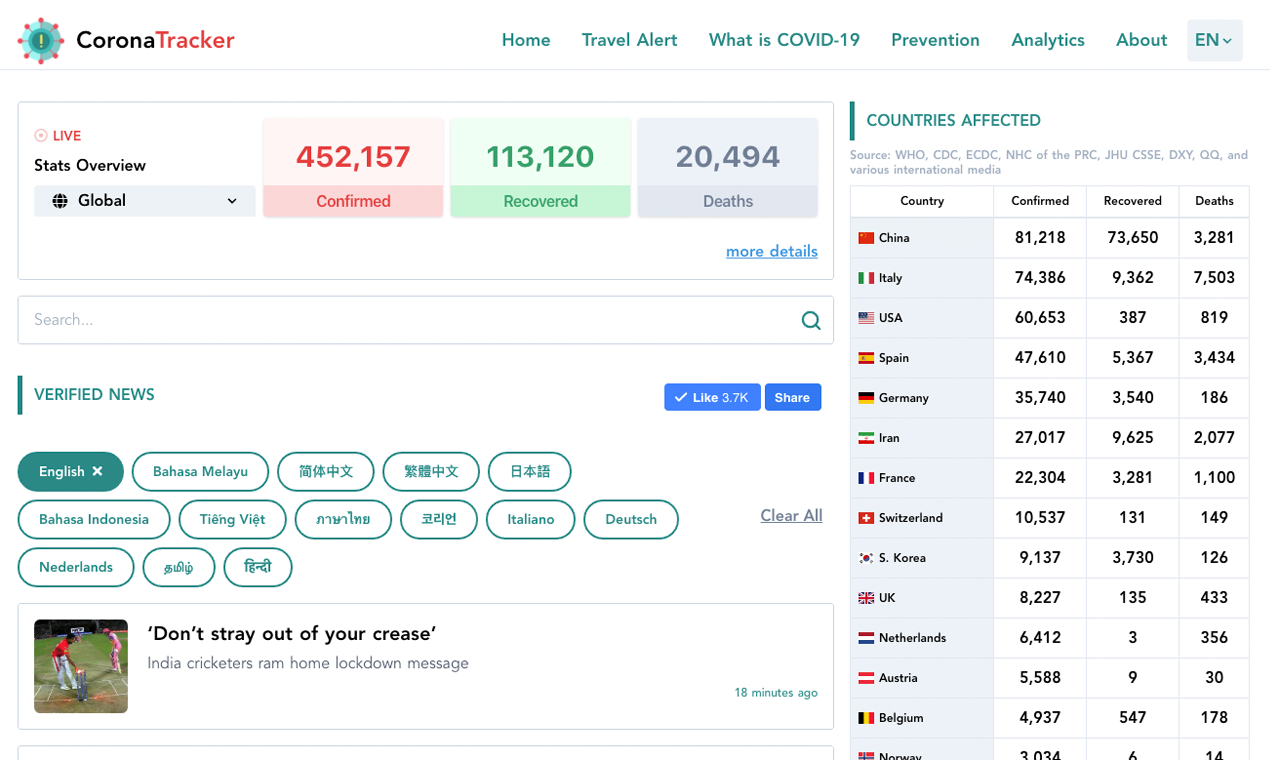1270x760 pixels.
Task: Click the globe icon beside Global
Action: [60, 201]
